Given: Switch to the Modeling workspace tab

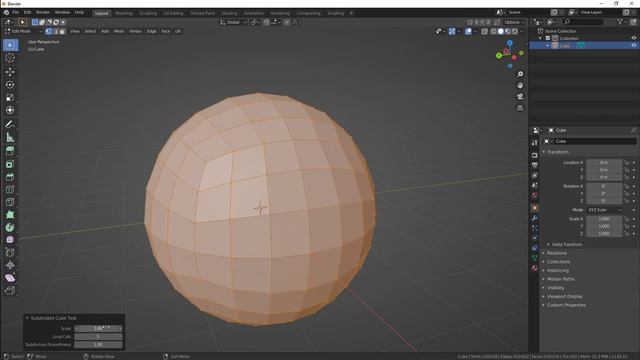Looking at the screenshot, I should pyautogui.click(x=124, y=13).
